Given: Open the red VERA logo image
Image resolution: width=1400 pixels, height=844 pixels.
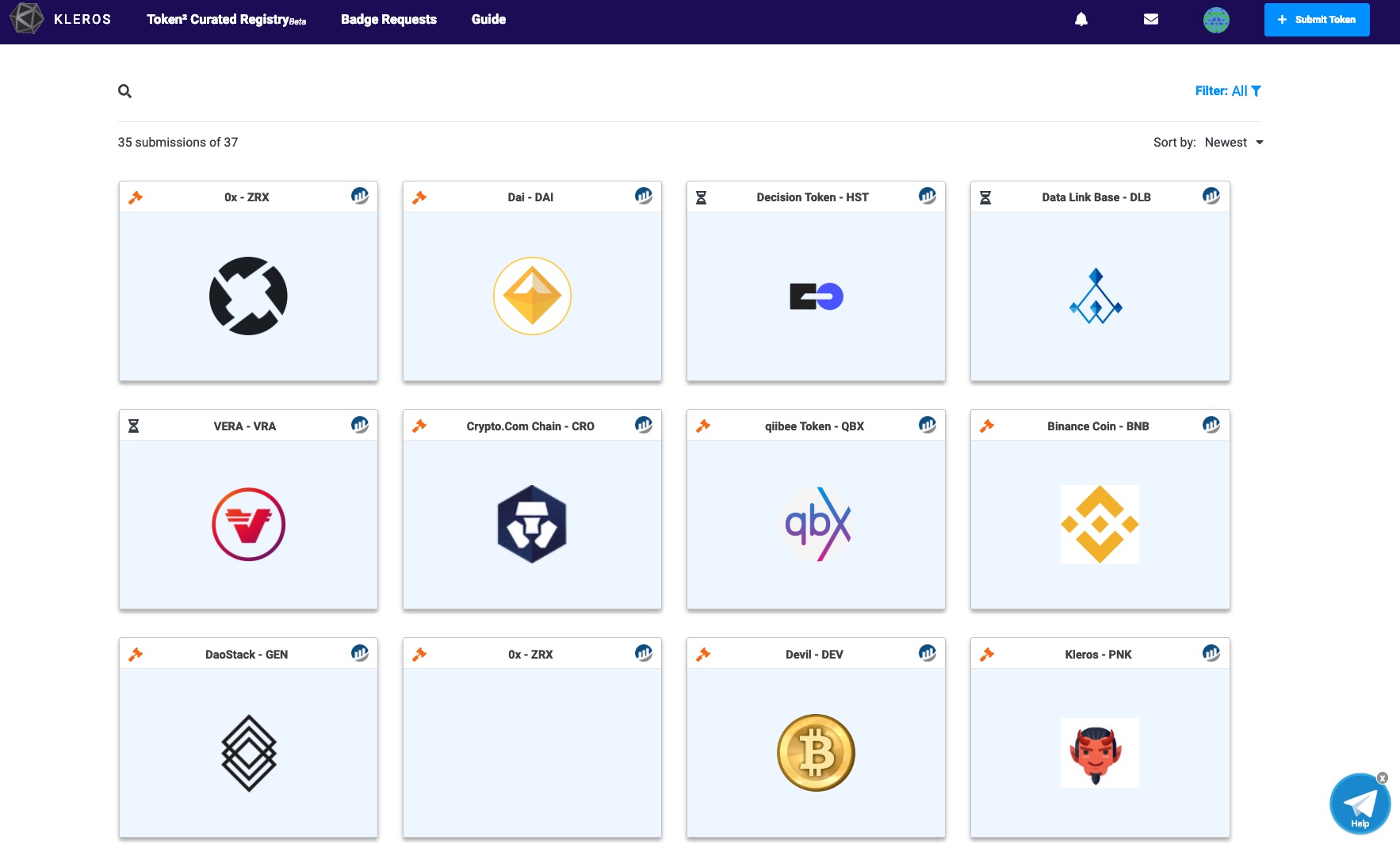Looking at the screenshot, I should (x=248, y=524).
